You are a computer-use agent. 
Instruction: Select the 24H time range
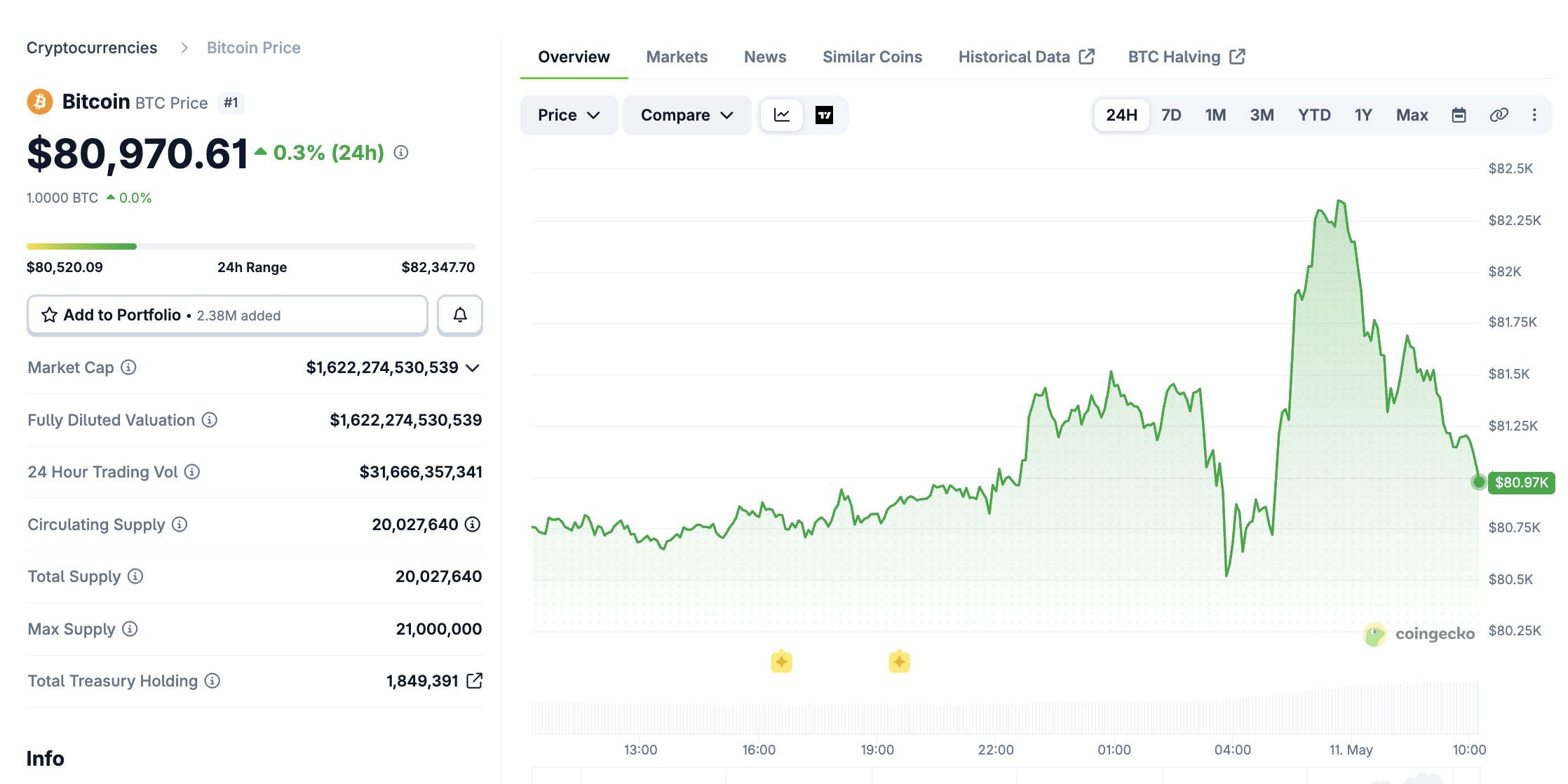pyautogui.click(x=1121, y=115)
